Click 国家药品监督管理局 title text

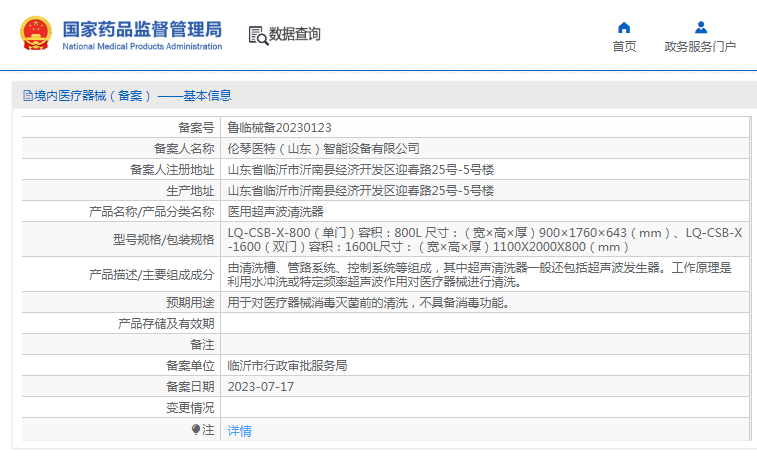[142, 29]
